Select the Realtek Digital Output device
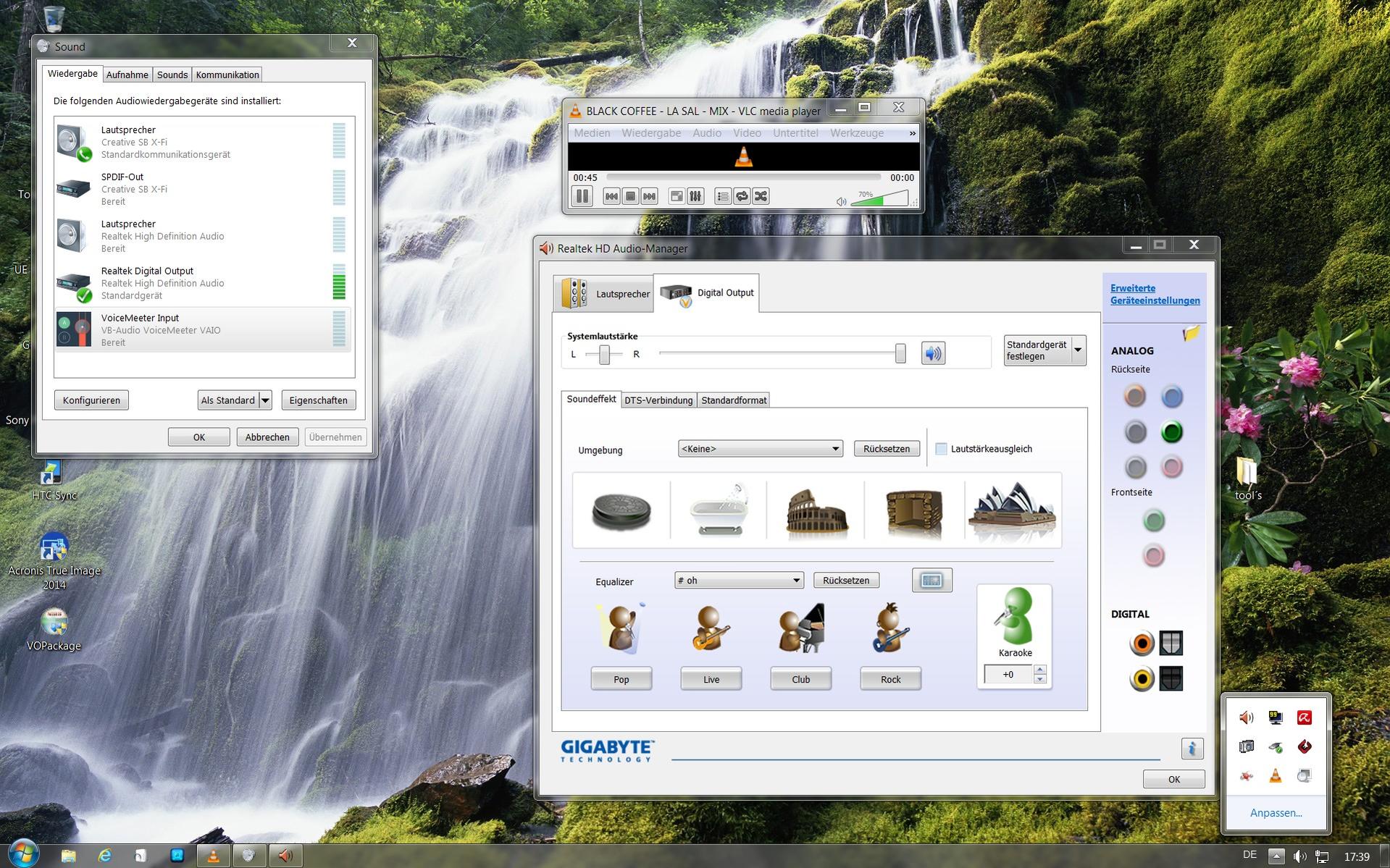Viewport: 1390px width, 868px height. click(x=203, y=283)
